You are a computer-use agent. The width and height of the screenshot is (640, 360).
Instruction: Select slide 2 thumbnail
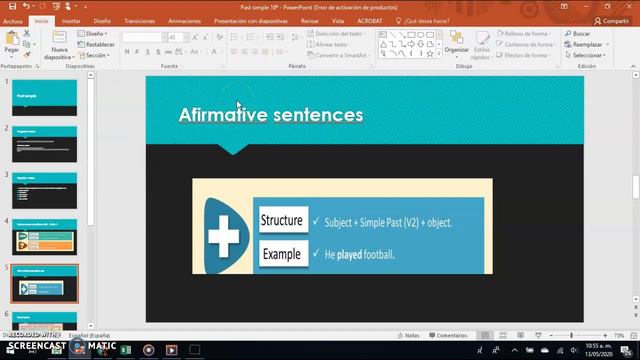[44, 144]
